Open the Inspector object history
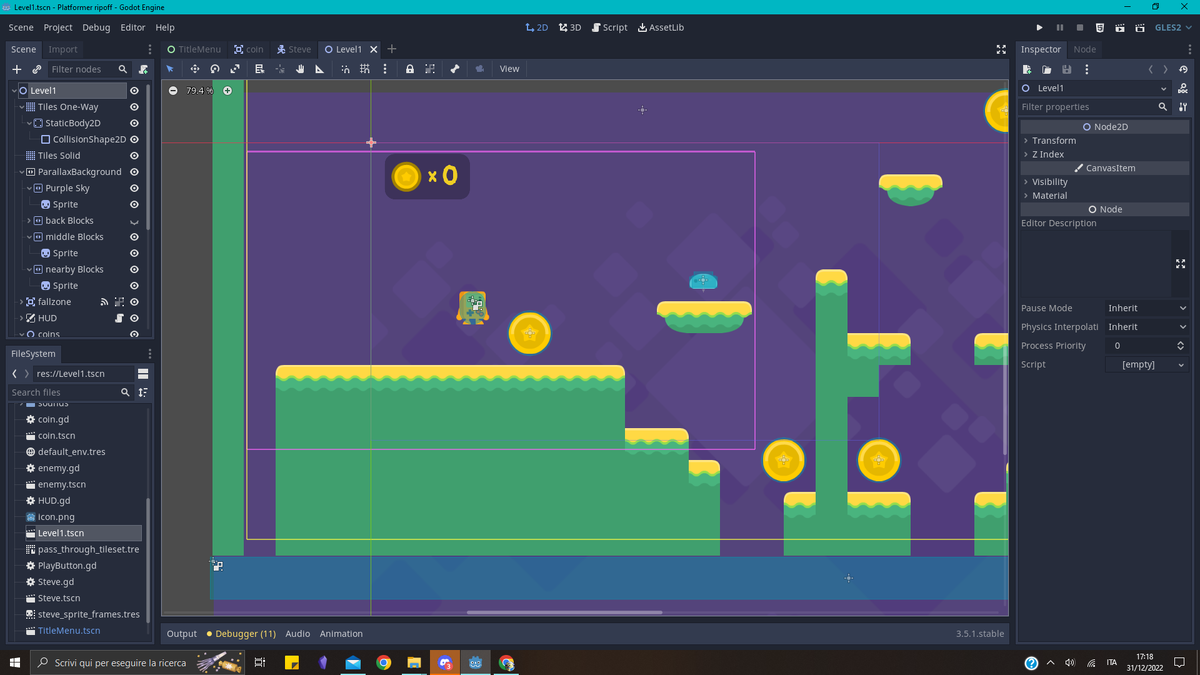The width and height of the screenshot is (1200, 675). 1184,69
